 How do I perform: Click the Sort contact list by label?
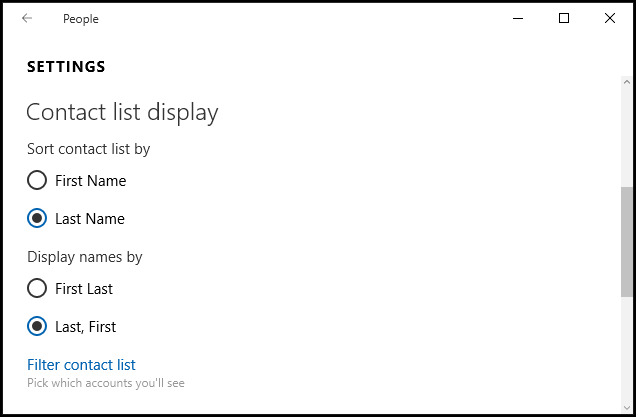(x=88, y=149)
